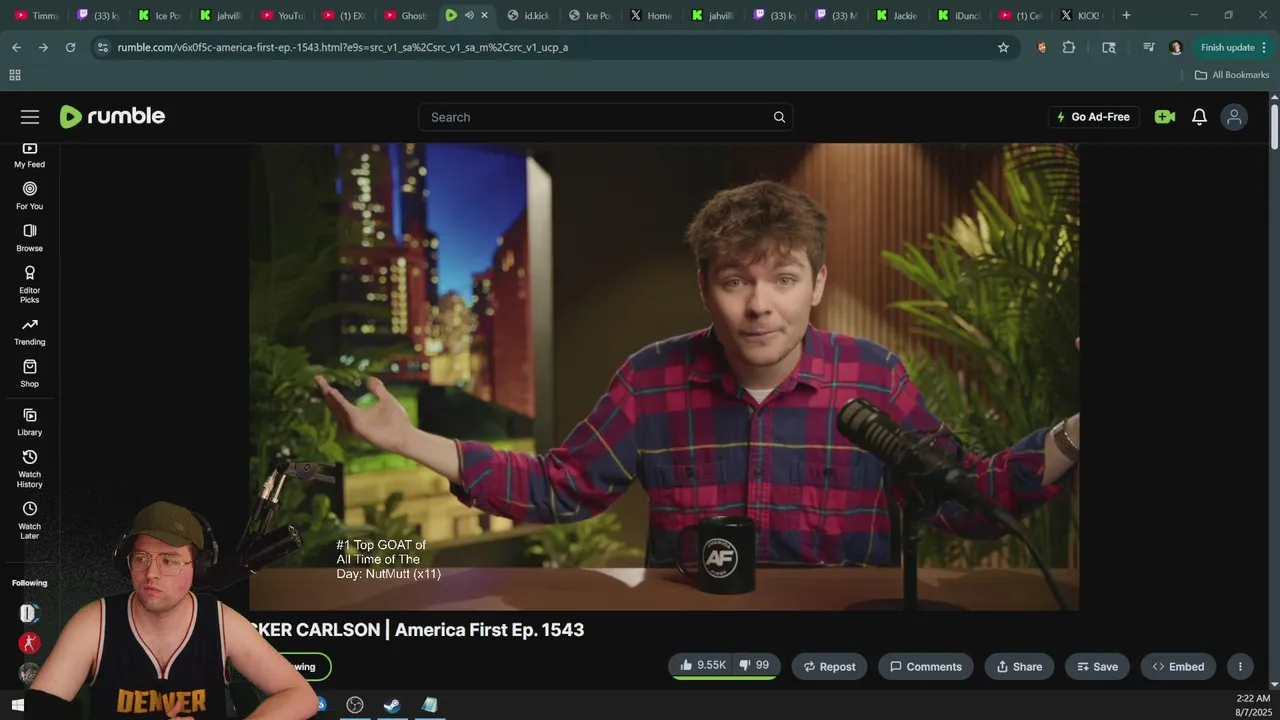Open OBS Studio from the taskbar
This screenshot has height=720, width=1280.
[355, 705]
